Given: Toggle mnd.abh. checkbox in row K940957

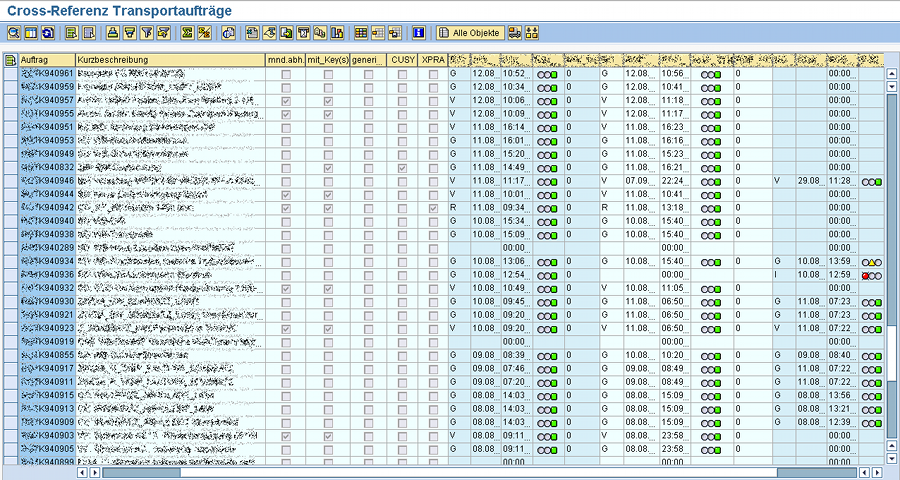Looking at the screenshot, I should click(286, 101).
